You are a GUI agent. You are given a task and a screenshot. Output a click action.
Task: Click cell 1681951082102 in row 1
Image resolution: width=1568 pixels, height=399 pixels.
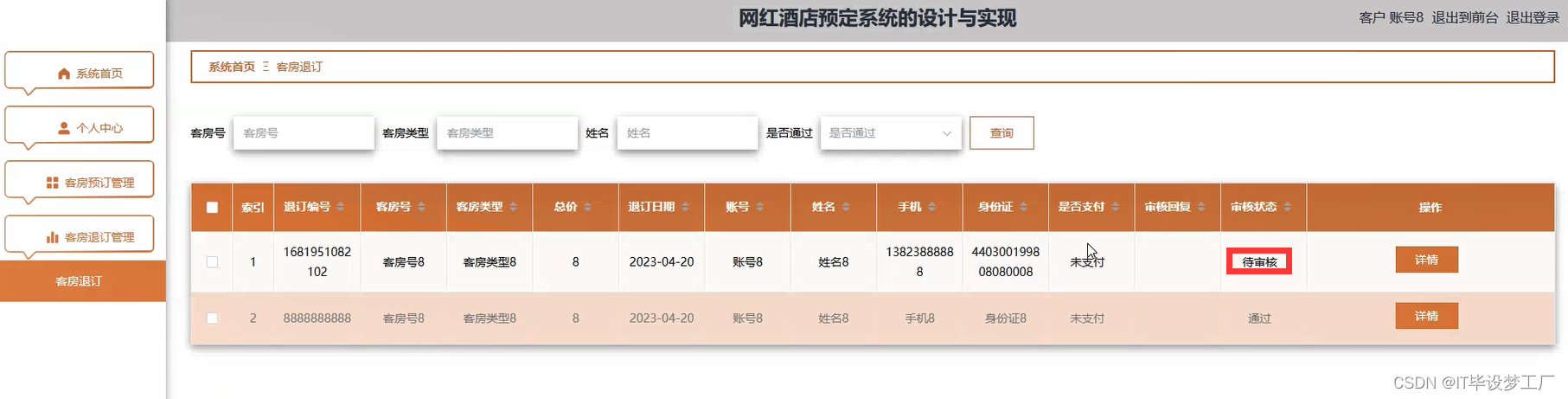point(317,261)
